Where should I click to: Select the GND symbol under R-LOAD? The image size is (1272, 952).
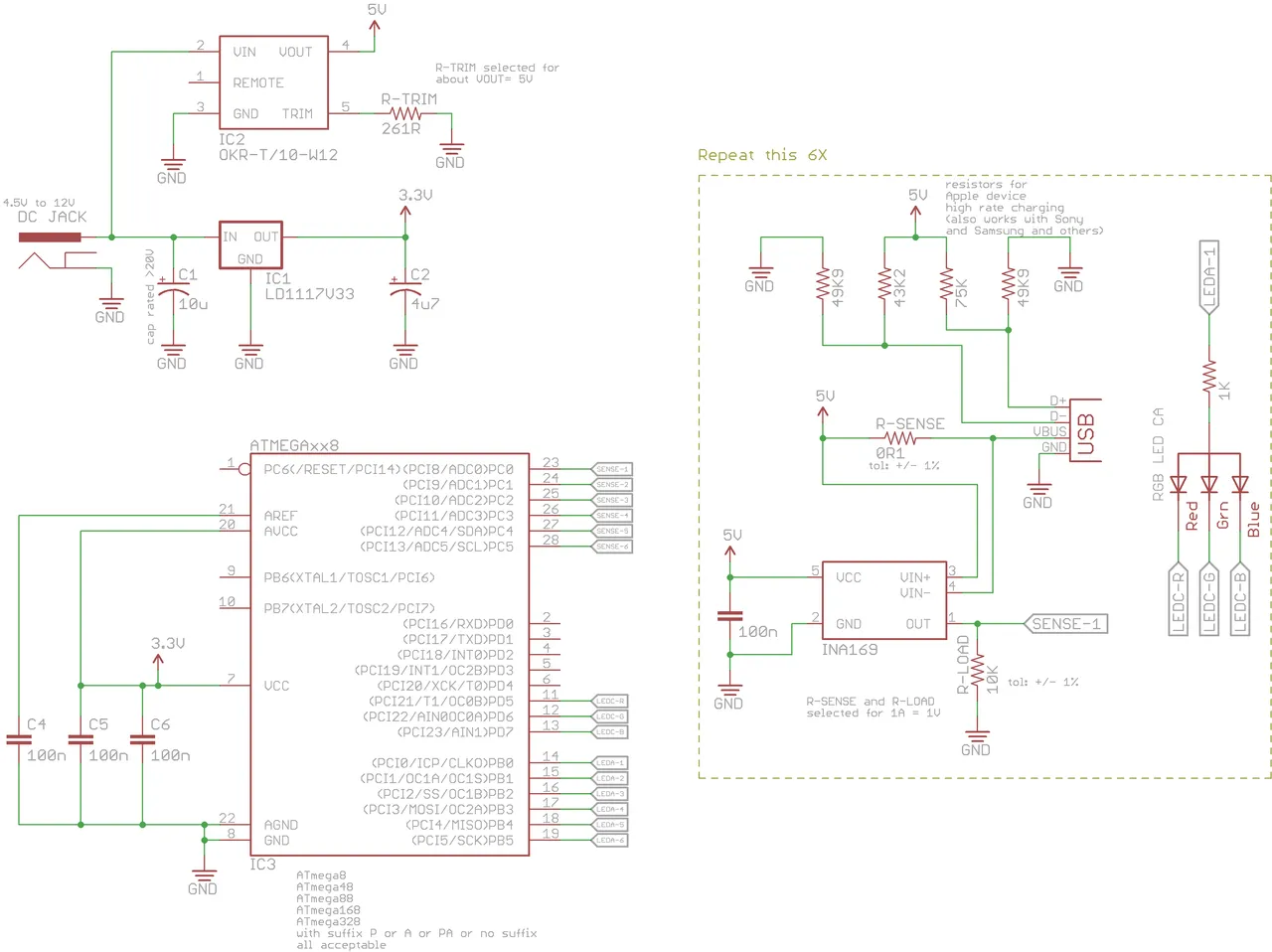(x=976, y=736)
